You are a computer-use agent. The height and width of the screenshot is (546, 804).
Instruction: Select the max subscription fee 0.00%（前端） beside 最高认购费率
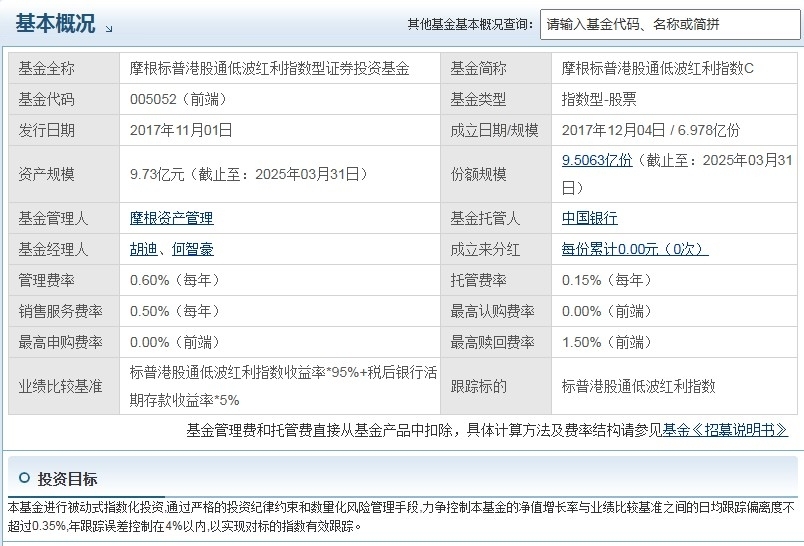pos(607,311)
